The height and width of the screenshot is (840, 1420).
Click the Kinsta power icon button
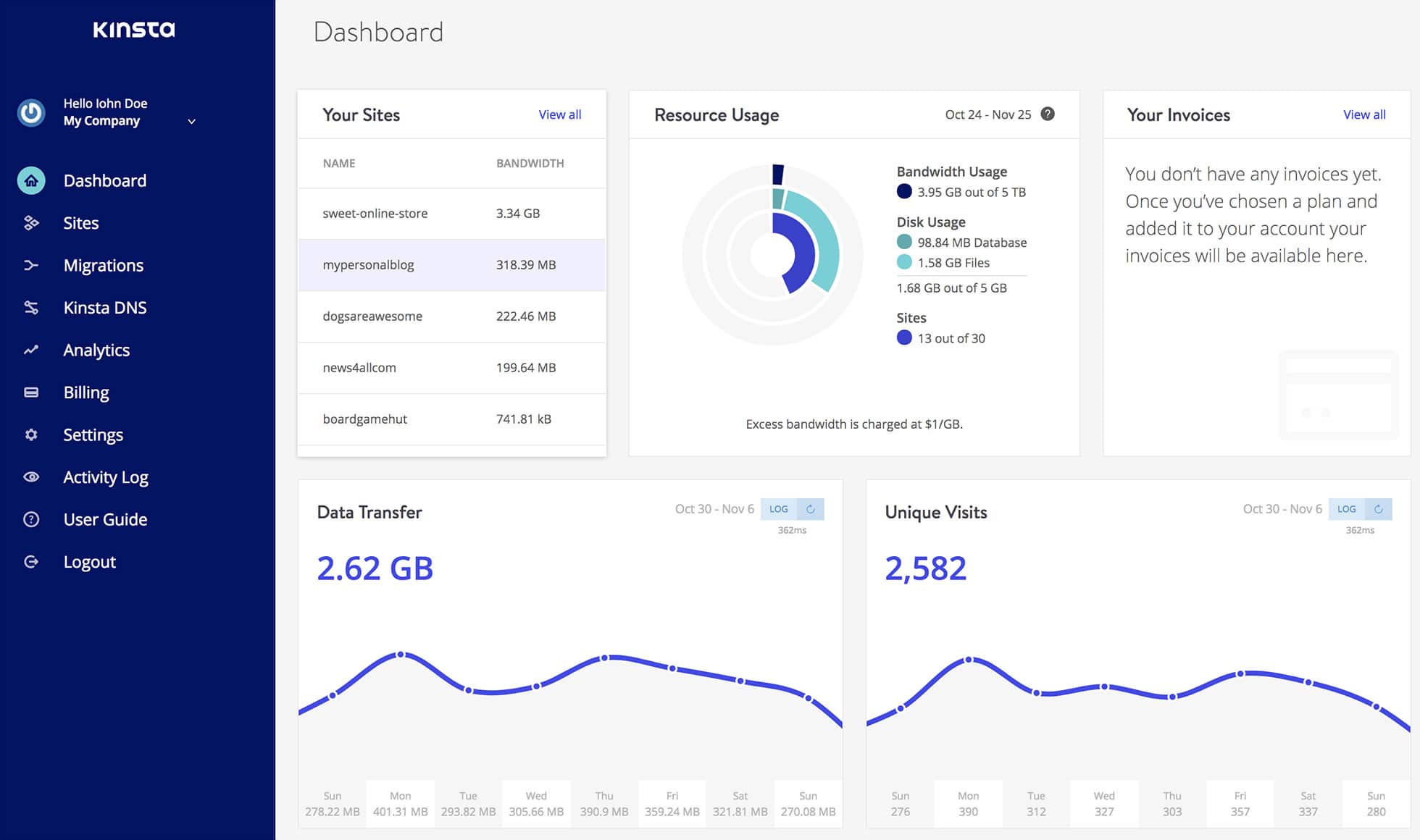tap(31, 112)
